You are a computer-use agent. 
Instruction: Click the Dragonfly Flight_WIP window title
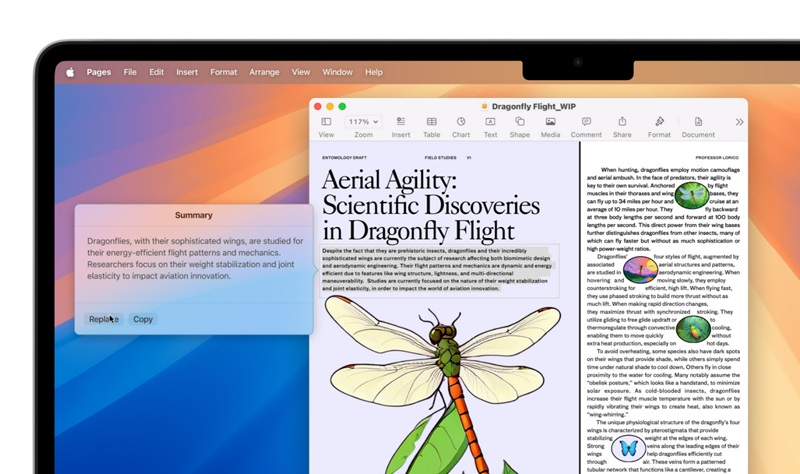point(534,106)
